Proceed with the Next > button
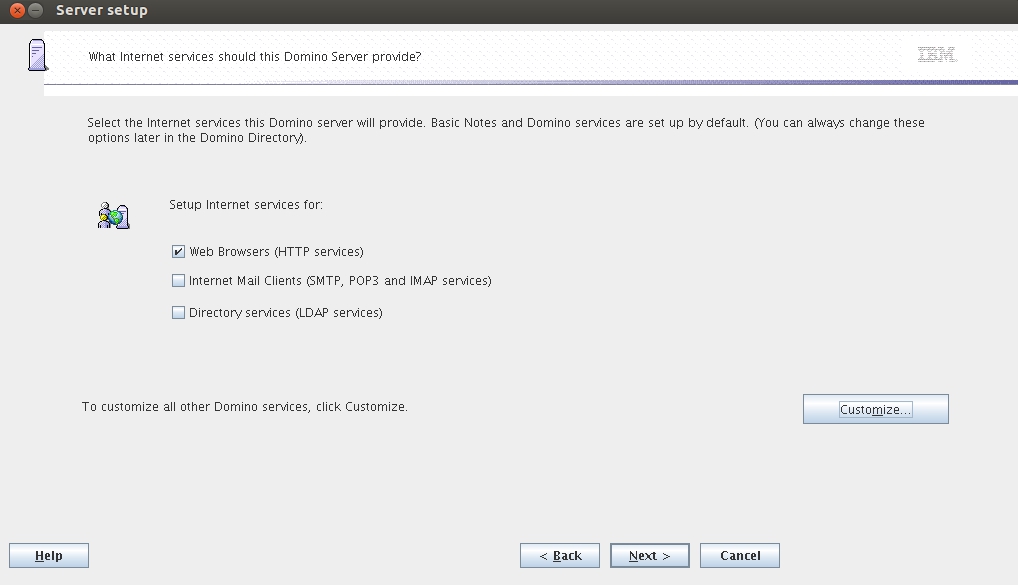Image resolution: width=1018 pixels, height=585 pixels. [649, 556]
